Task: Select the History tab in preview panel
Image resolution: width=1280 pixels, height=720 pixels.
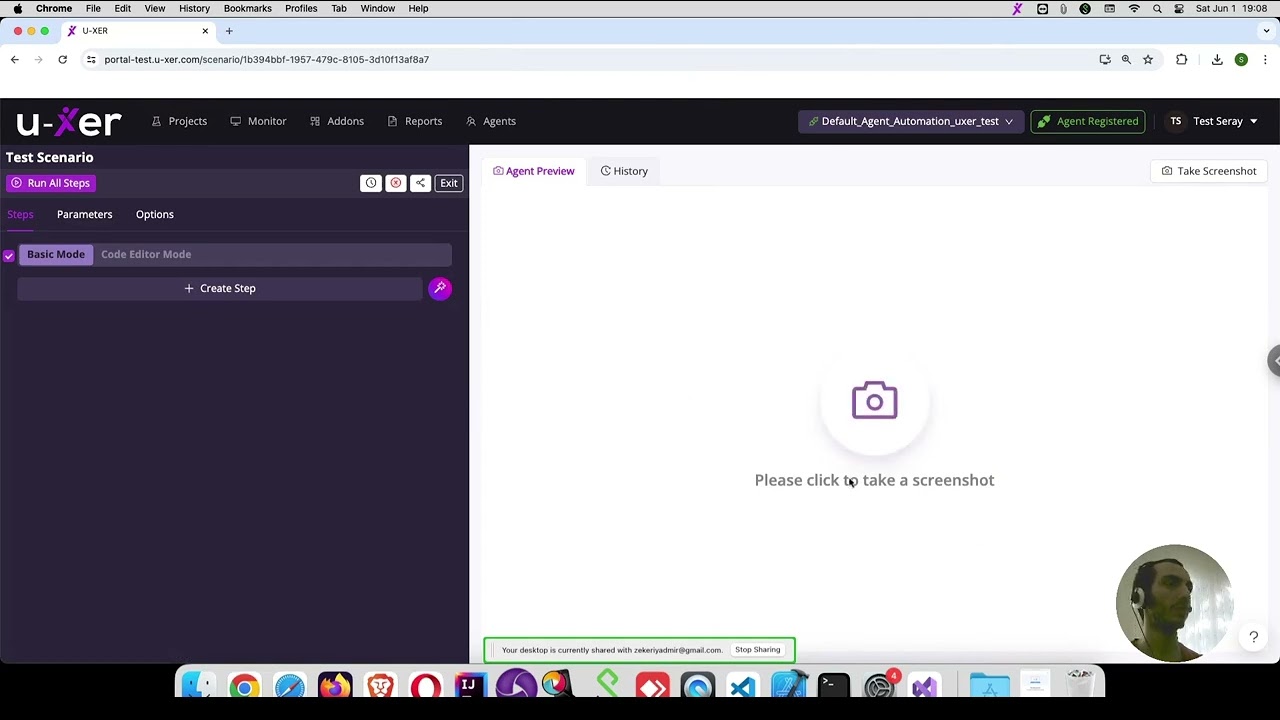Action: click(624, 171)
